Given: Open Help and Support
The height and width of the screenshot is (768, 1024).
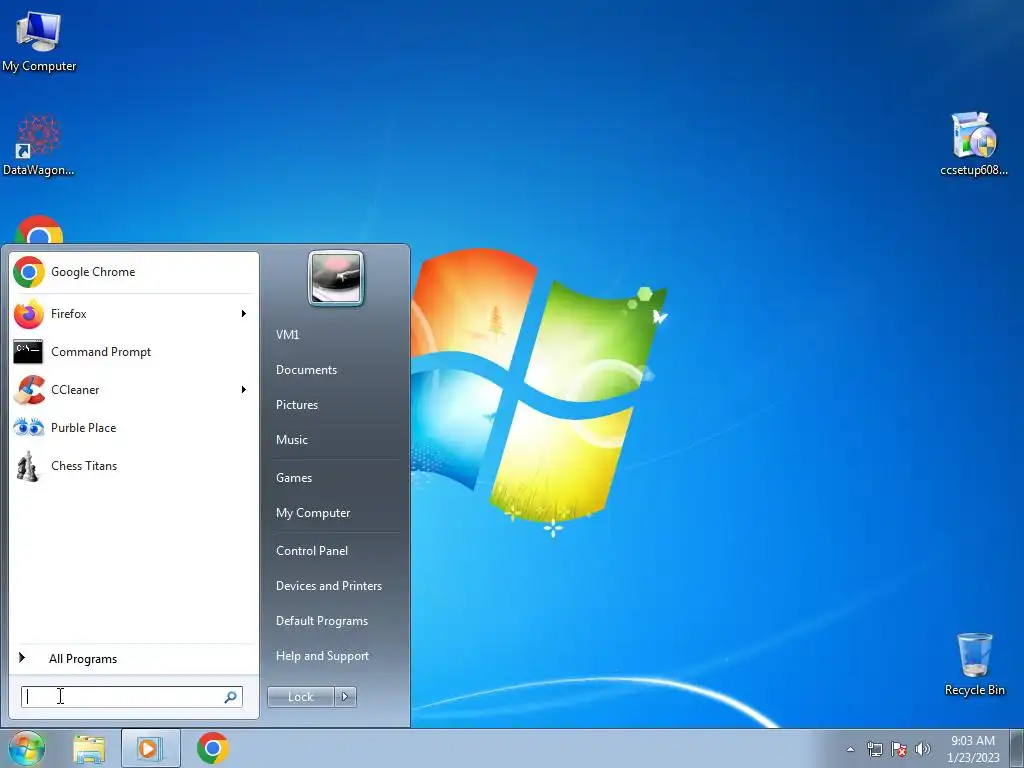Looking at the screenshot, I should coord(322,656).
